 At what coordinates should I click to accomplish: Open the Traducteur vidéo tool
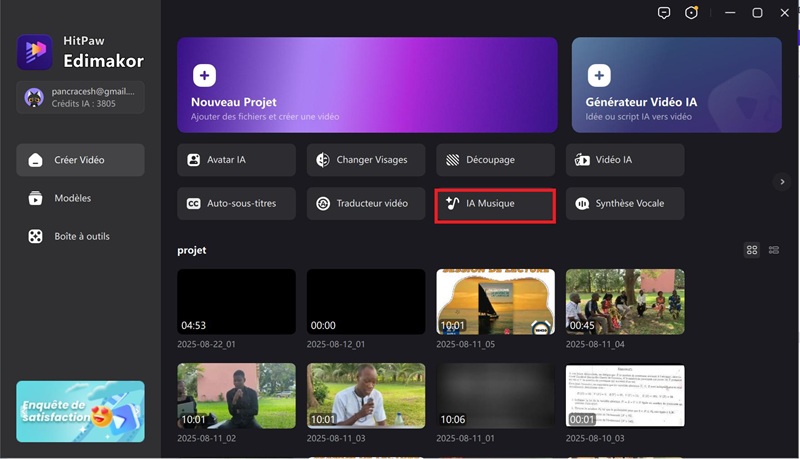pos(366,203)
